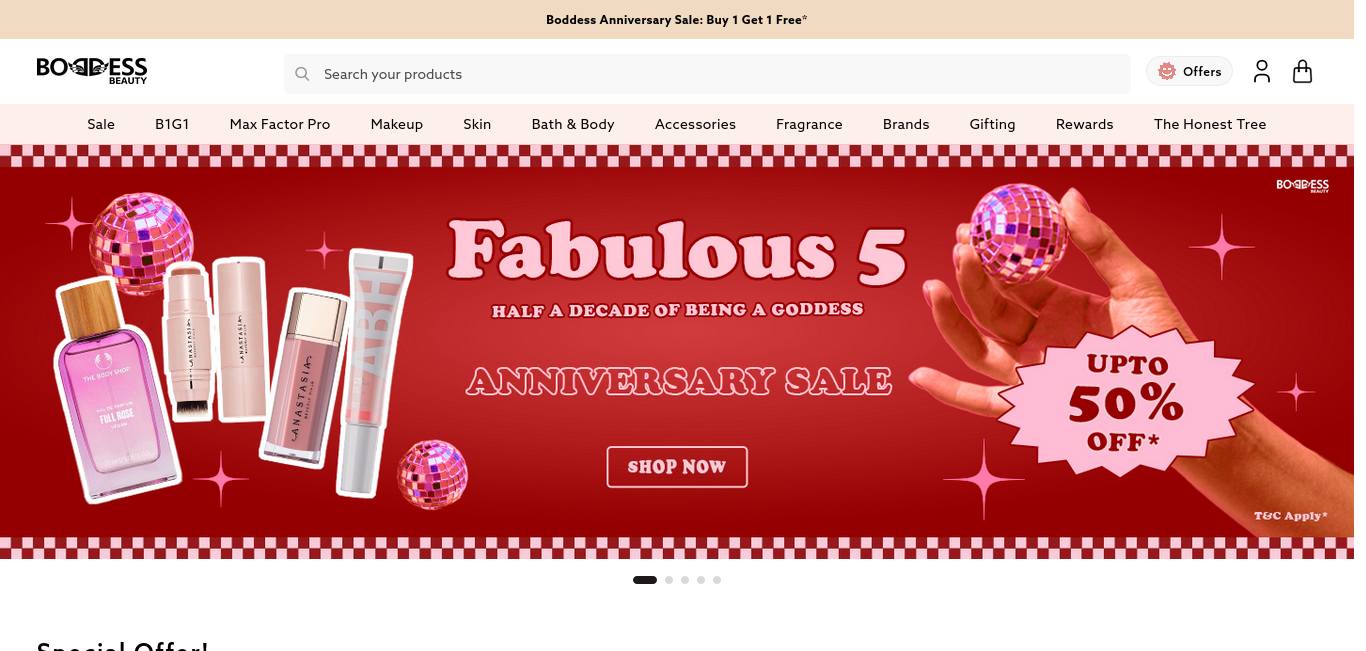
Task: Click the search magnifier icon
Action: pyautogui.click(x=302, y=74)
